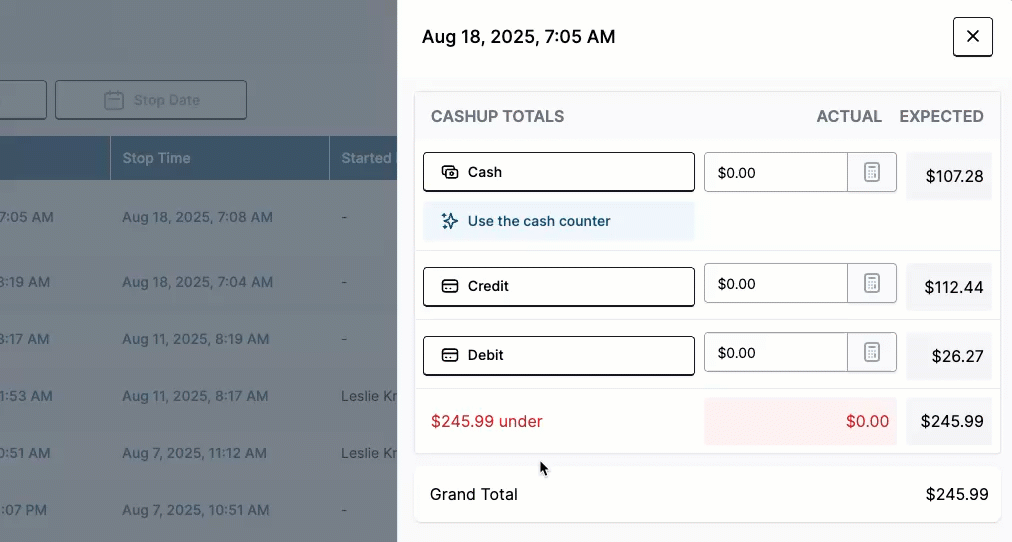The image size is (1012, 542).
Task: Focus the Debit actual amount field
Action: [776, 352]
